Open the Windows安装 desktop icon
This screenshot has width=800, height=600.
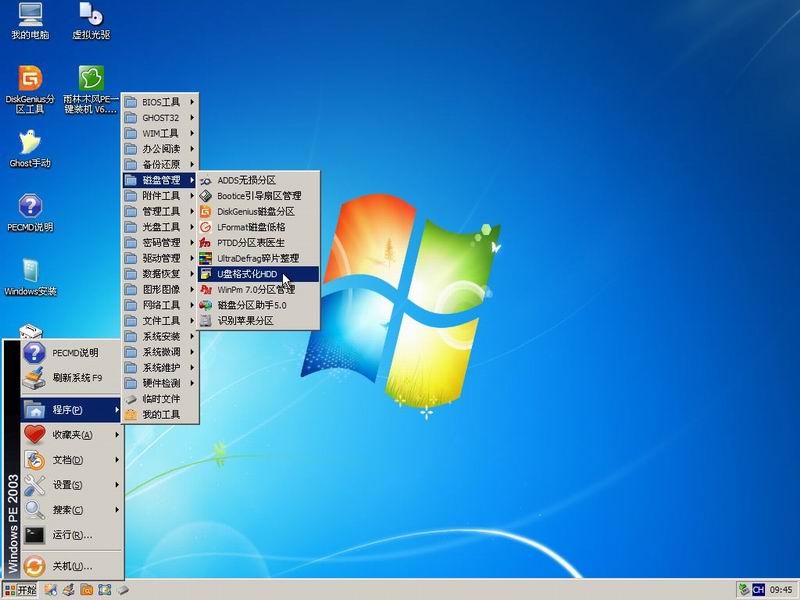coord(30,271)
